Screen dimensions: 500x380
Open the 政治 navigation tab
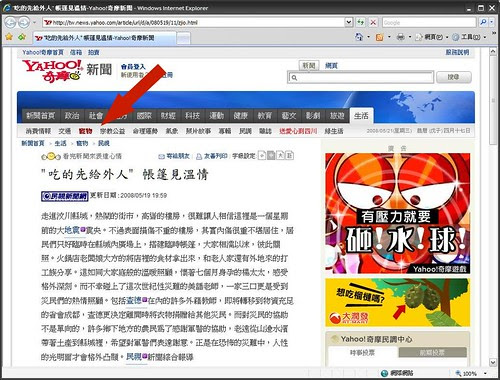(x=72, y=116)
